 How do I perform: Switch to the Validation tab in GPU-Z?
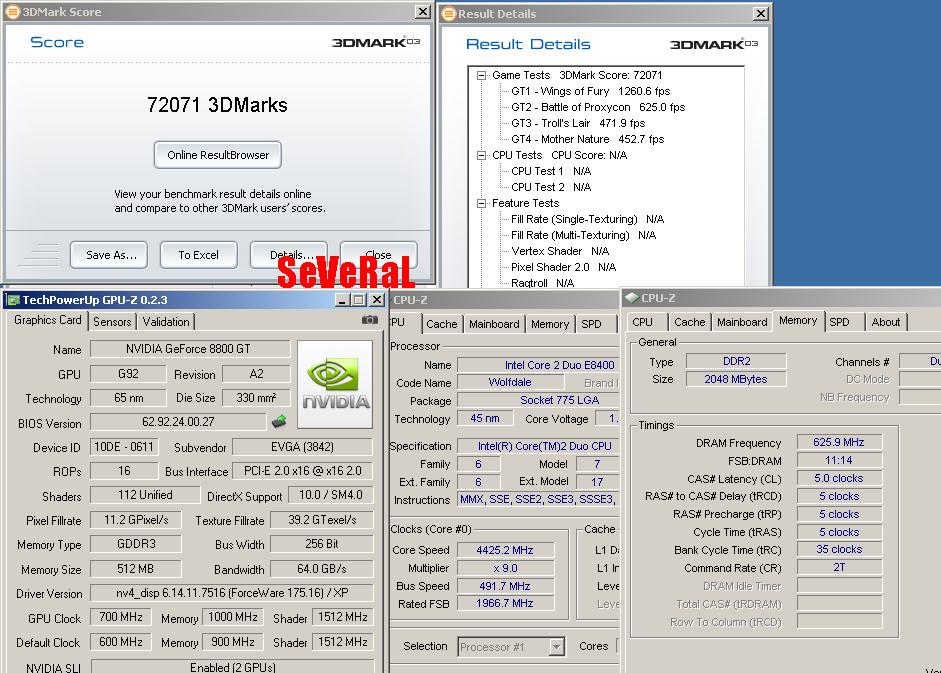pos(166,322)
